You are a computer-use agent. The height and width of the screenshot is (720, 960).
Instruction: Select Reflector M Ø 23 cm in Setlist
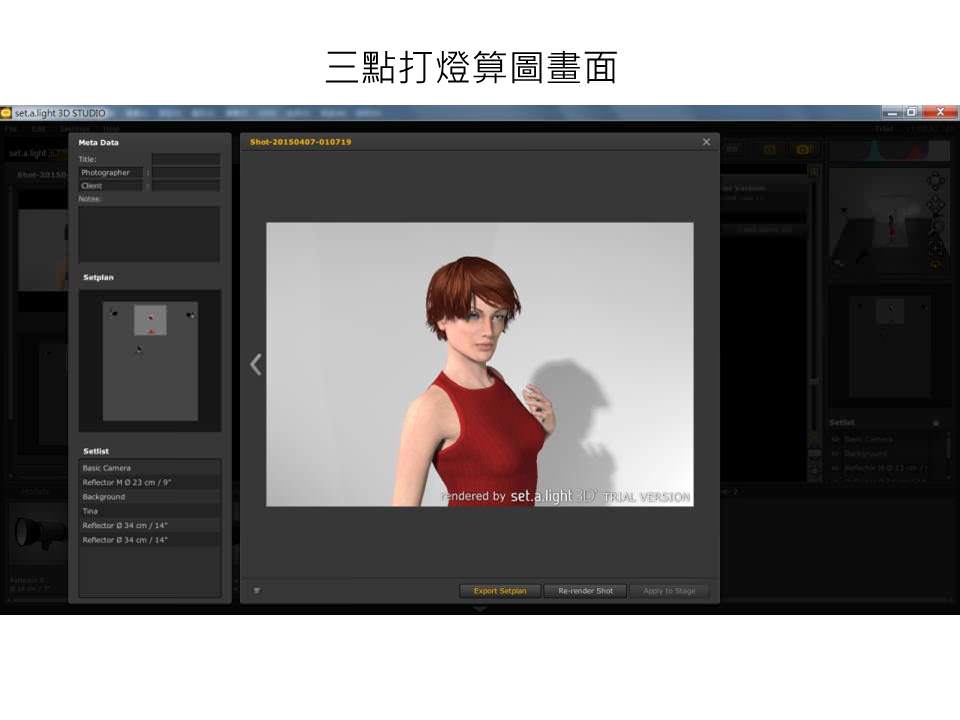click(150, 482)
